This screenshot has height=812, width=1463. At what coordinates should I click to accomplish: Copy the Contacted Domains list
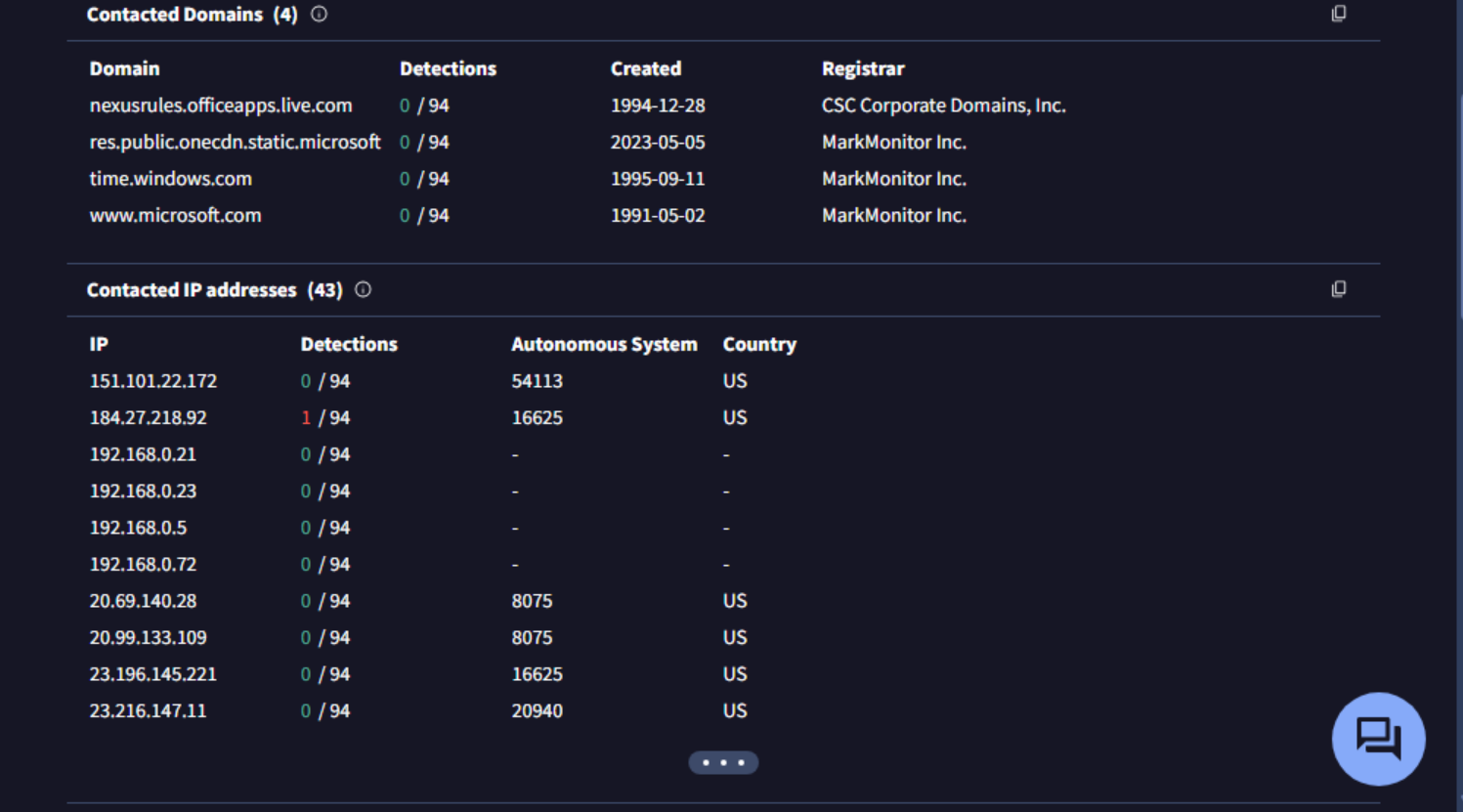point(1338,14)
